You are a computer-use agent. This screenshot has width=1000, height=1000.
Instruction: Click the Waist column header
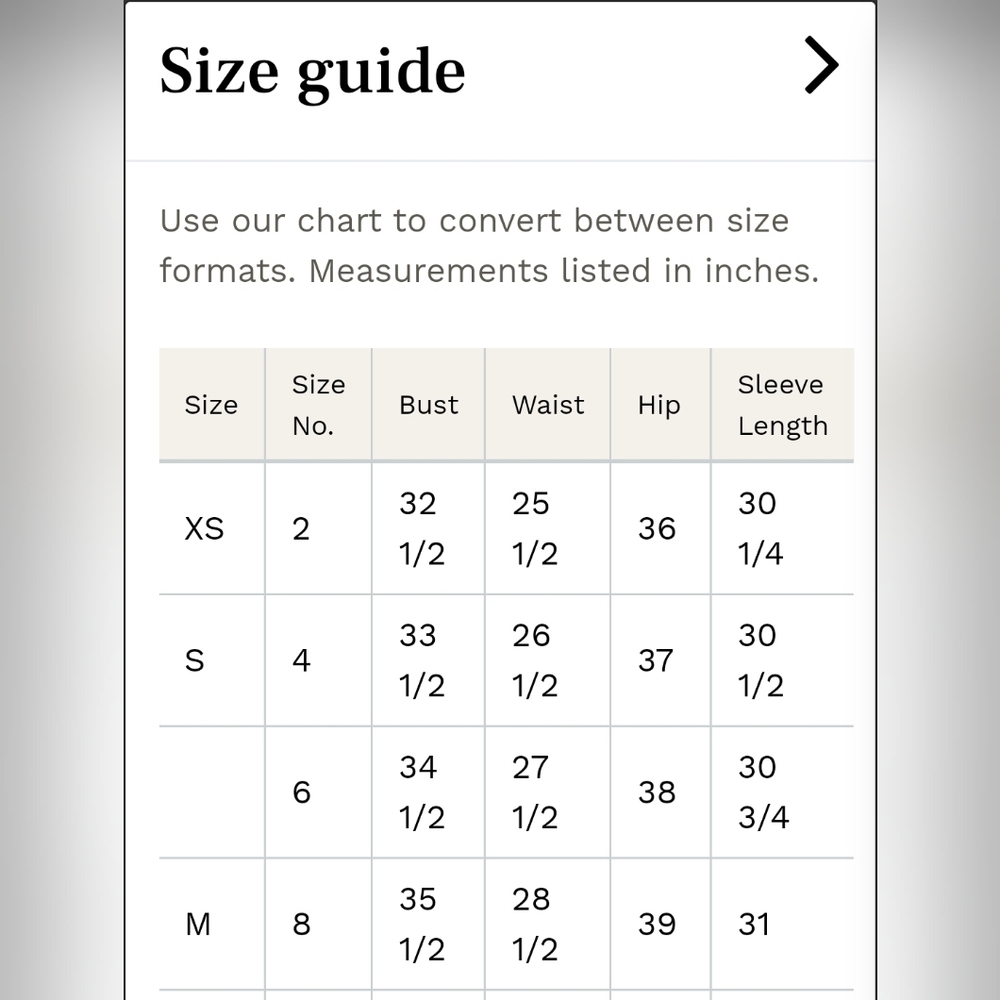(x=548, y=404)
